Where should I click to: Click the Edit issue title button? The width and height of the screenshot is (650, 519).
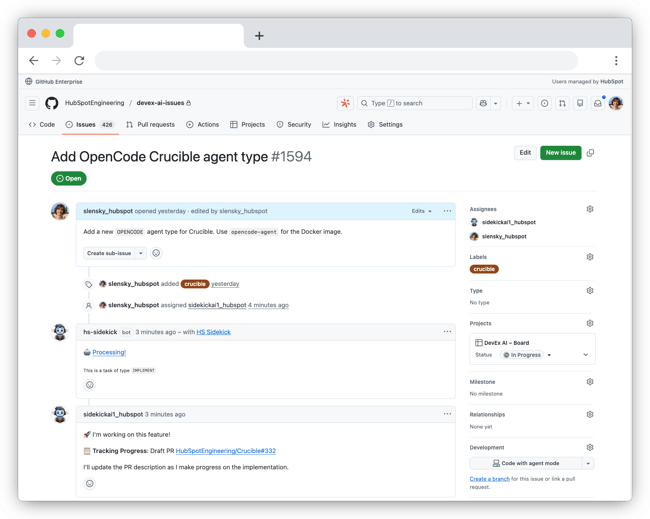coord(525,153)
